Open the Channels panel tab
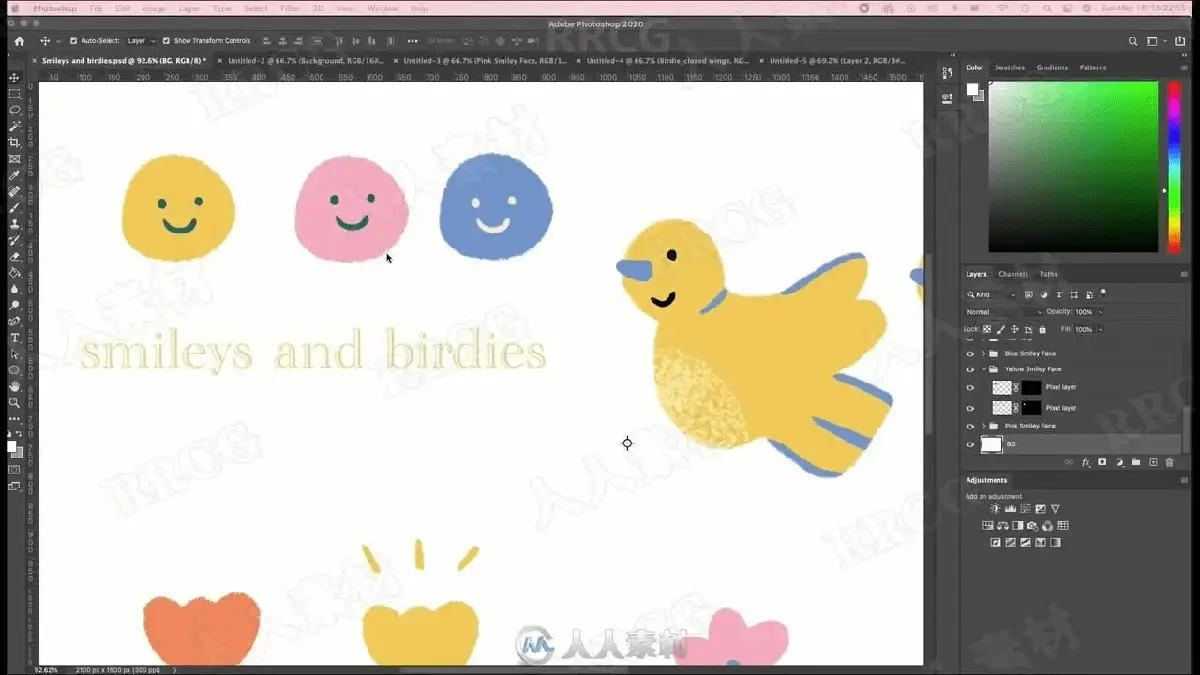Image resolution: width=1200 pixels, height=675 pixels. pos(1013,274)
